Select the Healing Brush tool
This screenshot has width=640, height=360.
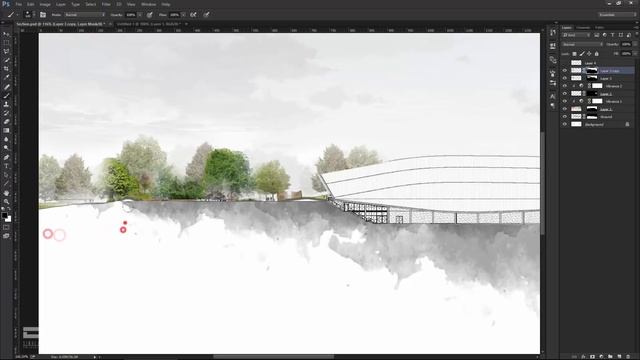6,87
